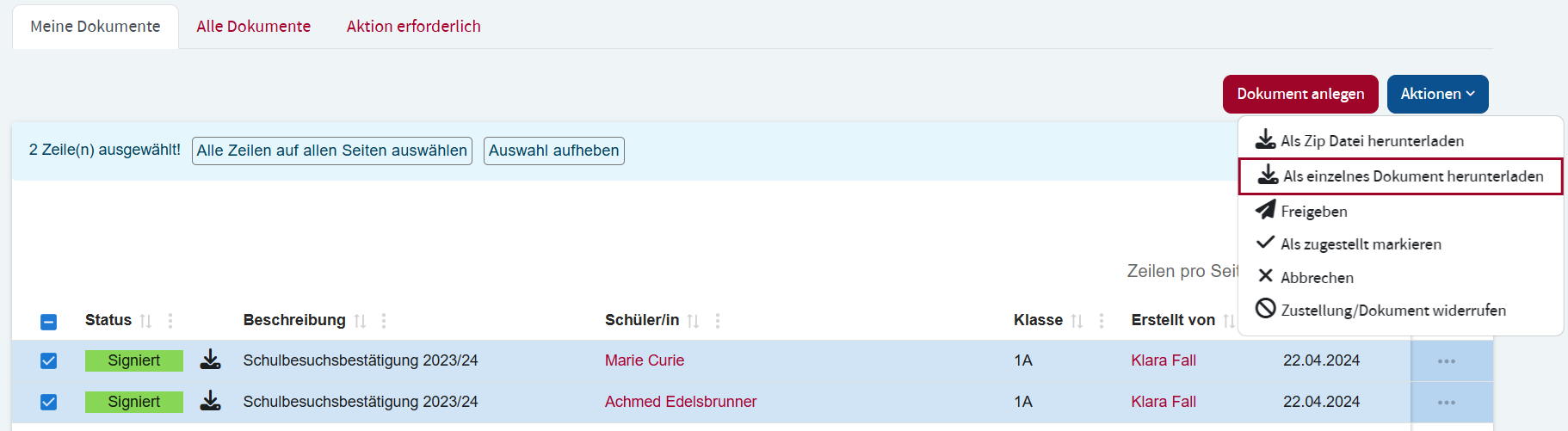
Task: Uncheck Achmed Edelsbrunner's row checkbox
Action: point(49,402)
